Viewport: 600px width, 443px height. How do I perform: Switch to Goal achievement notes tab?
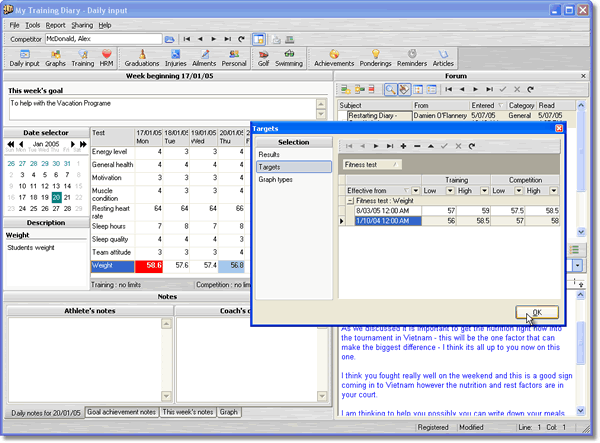point(121,412)
